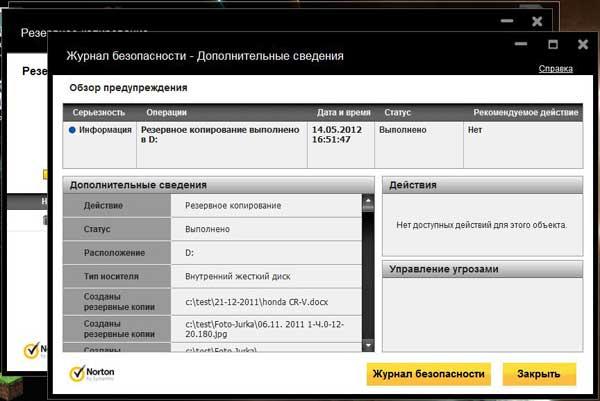
Task: Click the Norton logo in background window
Action: pyautogui.click(x=34, y=350)
